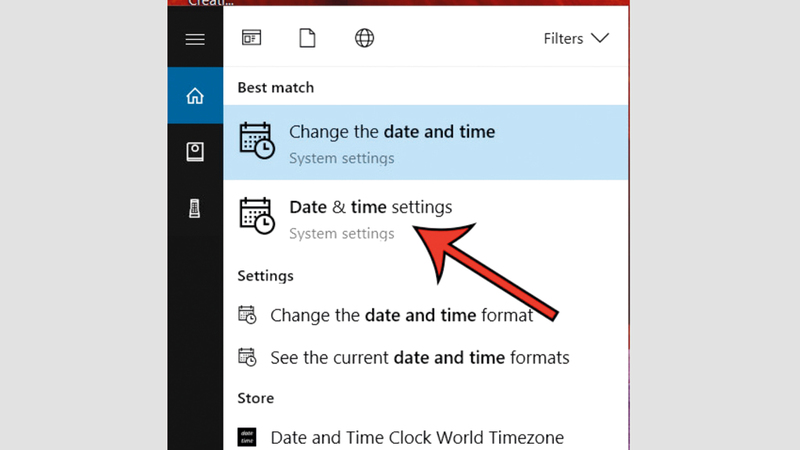This screenshot has height=450, width=800.
Task: Click icon beside "See the current" formats result
Action: point(247,357)
